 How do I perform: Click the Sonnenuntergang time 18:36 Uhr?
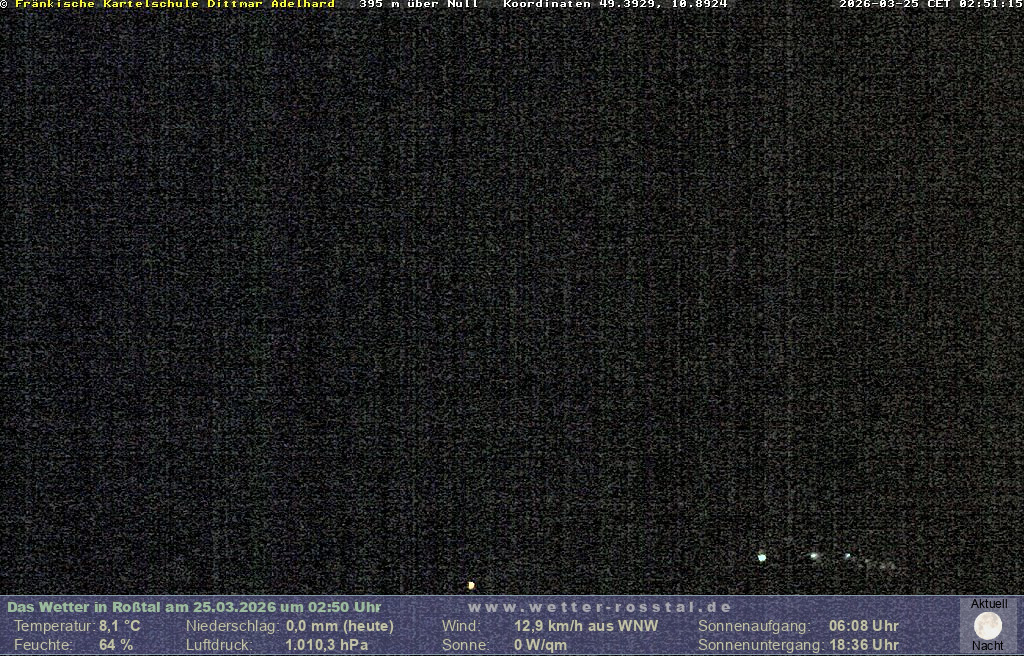863,645
